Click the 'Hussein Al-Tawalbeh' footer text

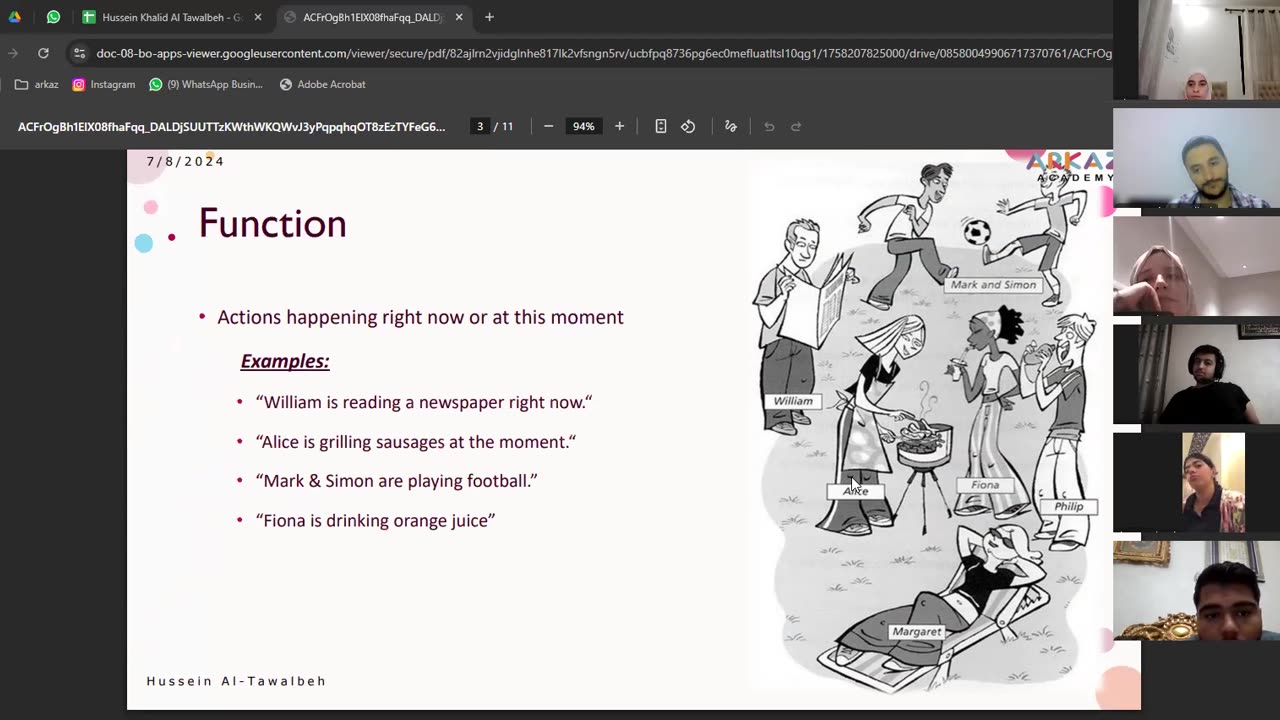click(236, 681)
